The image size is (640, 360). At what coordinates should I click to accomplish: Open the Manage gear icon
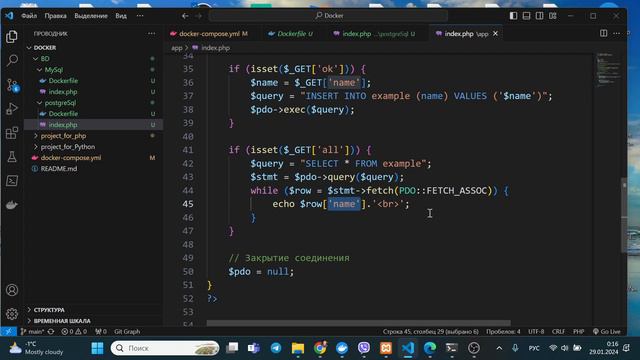12,314
